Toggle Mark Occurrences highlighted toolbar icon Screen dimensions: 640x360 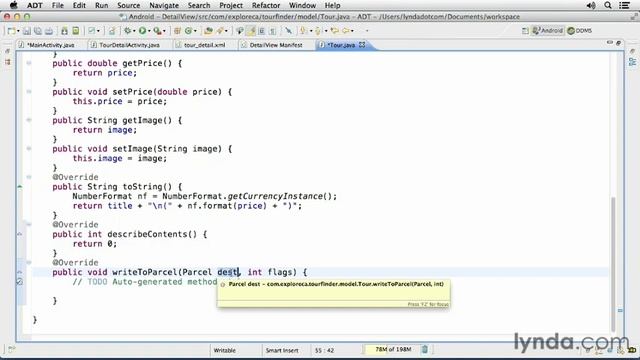pyautogui.click(x=251, y=31)
